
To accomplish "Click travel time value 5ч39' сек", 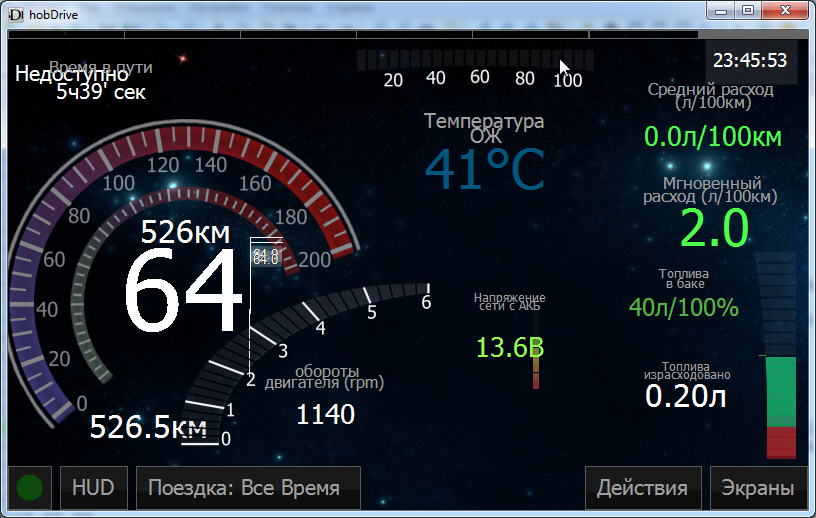I will point(101,92).
